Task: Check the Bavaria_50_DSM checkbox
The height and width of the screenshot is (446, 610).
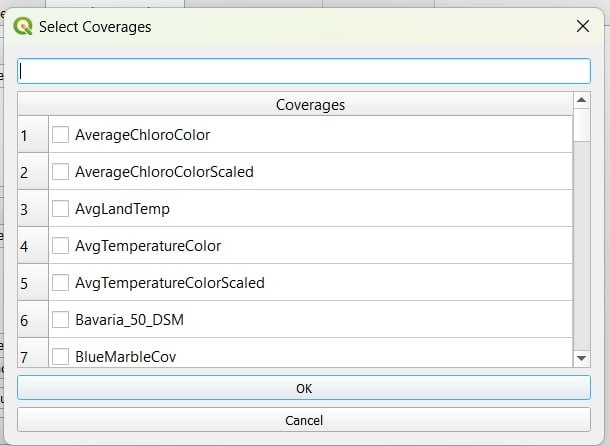Action: (x=61, y=320)
